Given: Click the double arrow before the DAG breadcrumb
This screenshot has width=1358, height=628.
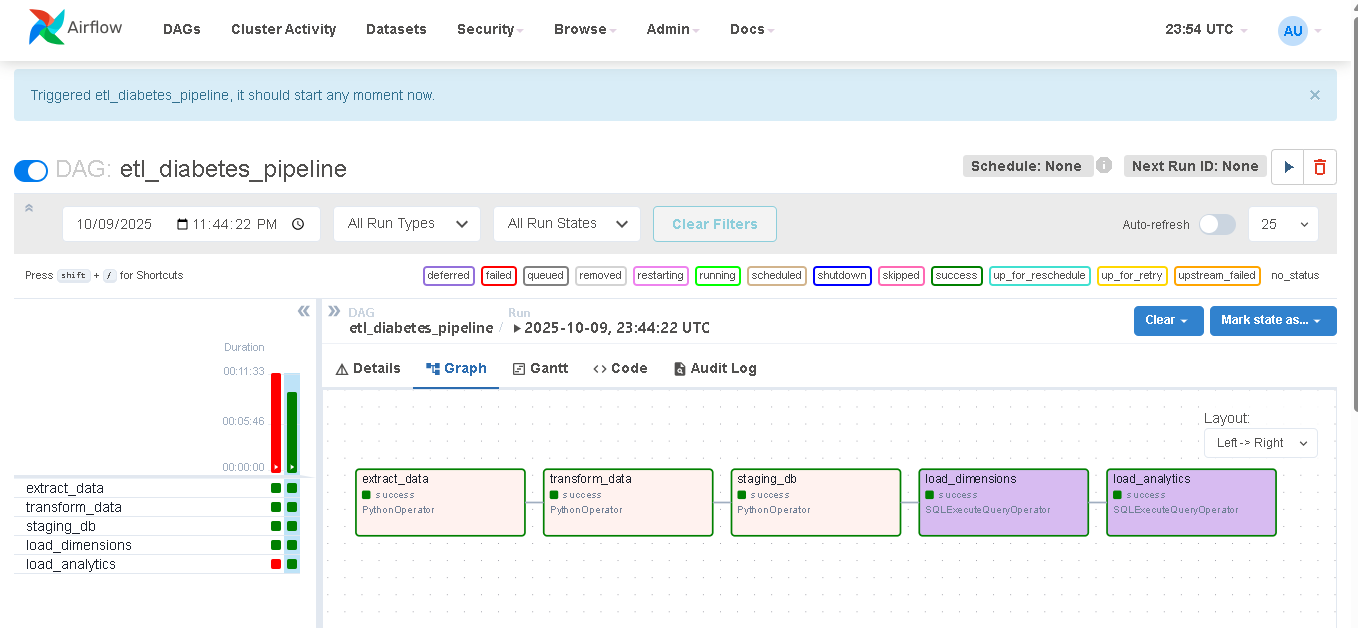Looking at the screenshot, I should click(335, 311).
